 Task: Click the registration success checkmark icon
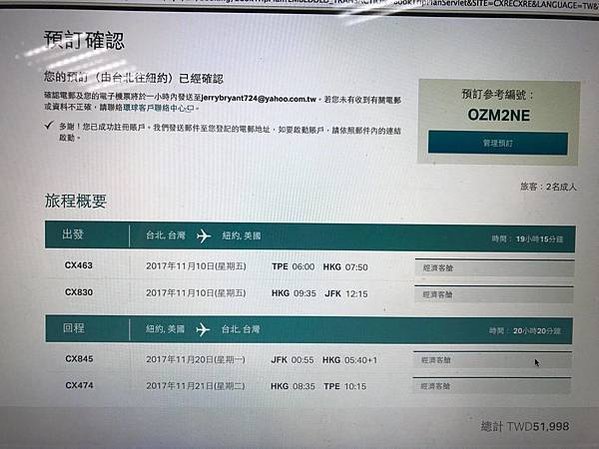click(49, 125)
